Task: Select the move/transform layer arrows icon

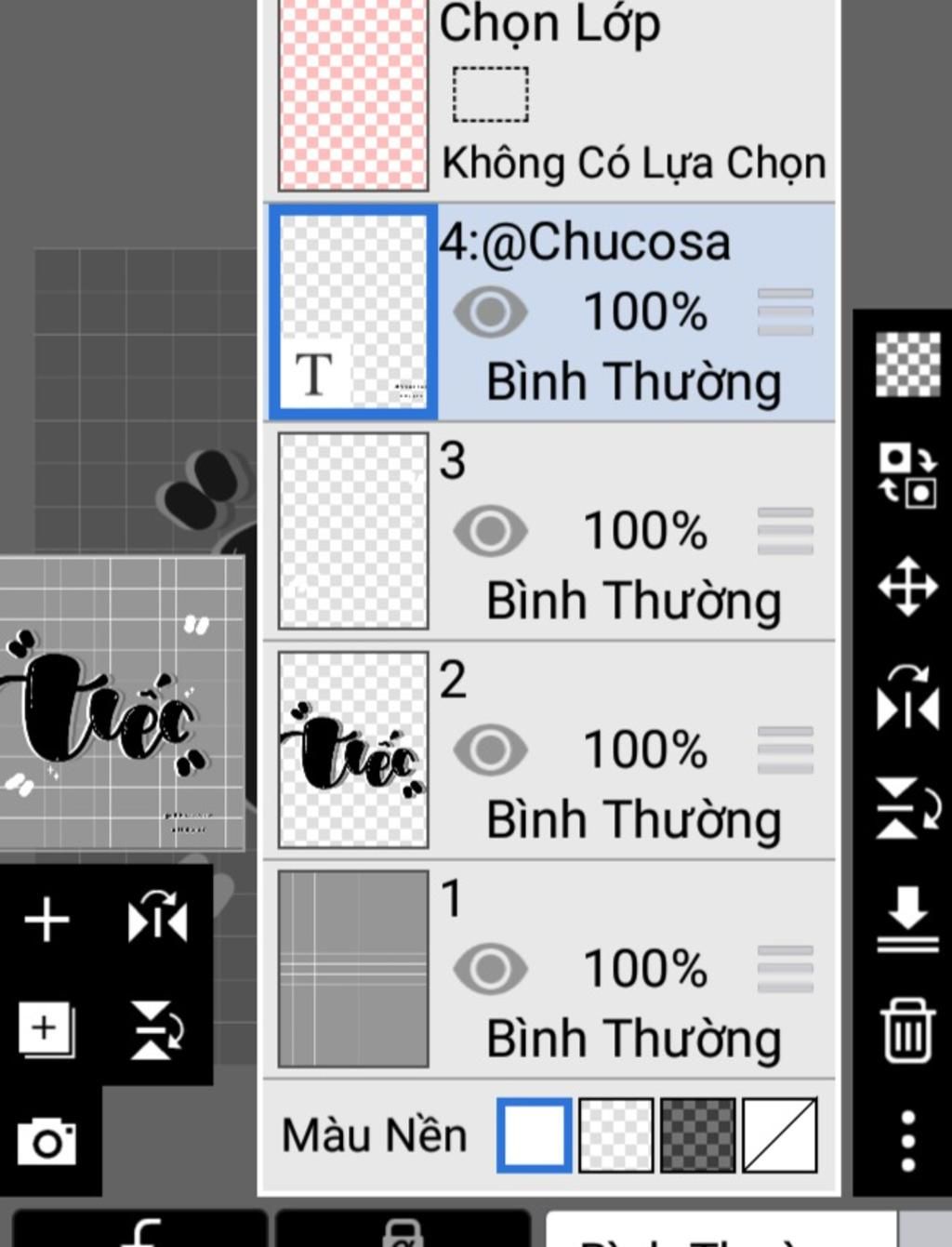Action: (x=908, y=587)
